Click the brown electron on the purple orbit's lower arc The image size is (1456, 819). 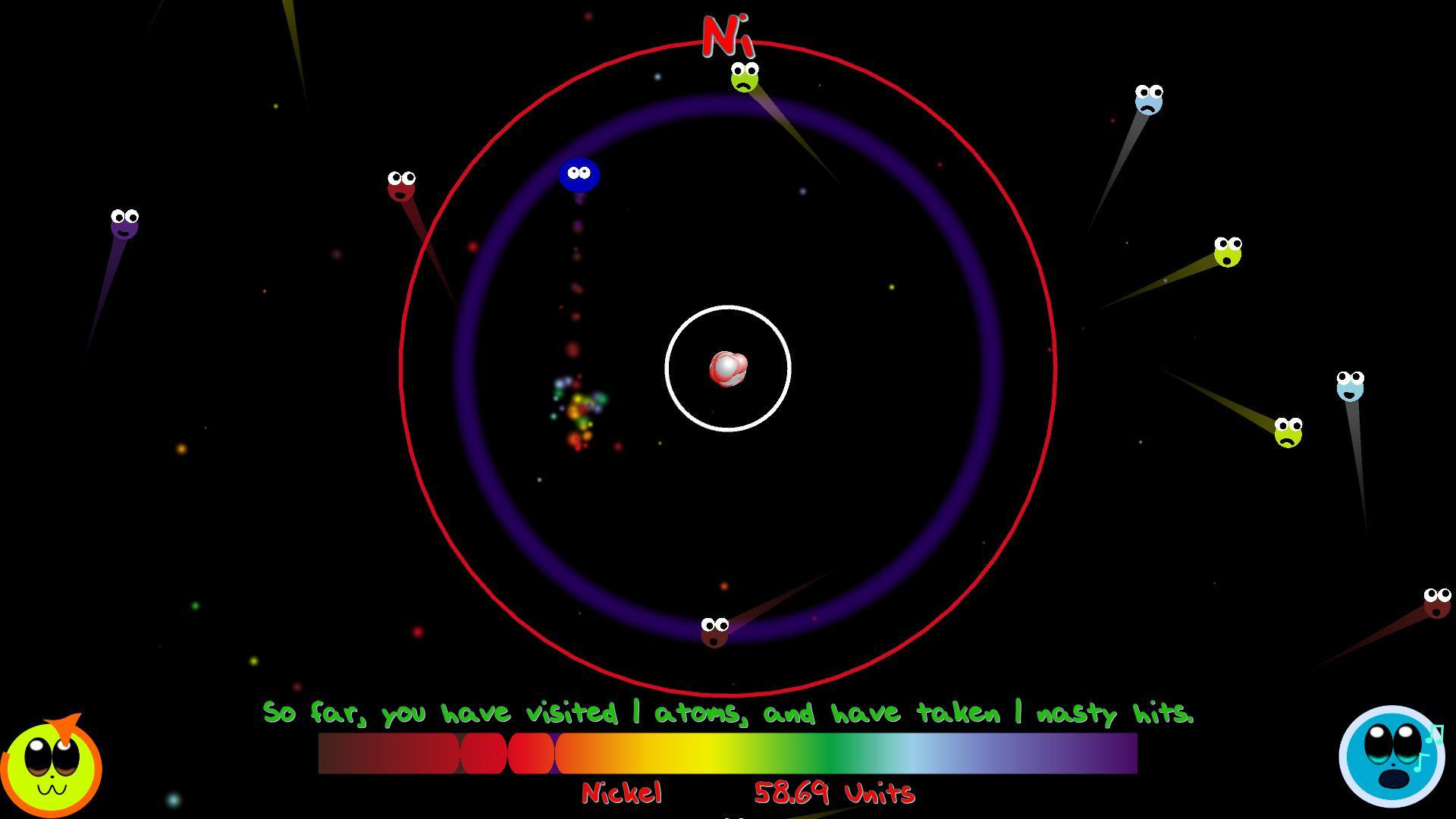pyautogui.click(x=714, y=632)
